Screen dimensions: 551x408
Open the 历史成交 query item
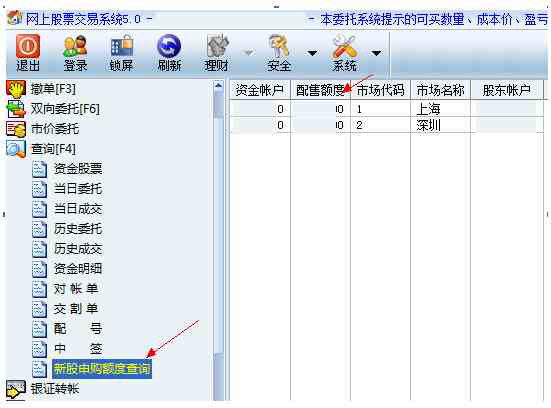[78, 249]
